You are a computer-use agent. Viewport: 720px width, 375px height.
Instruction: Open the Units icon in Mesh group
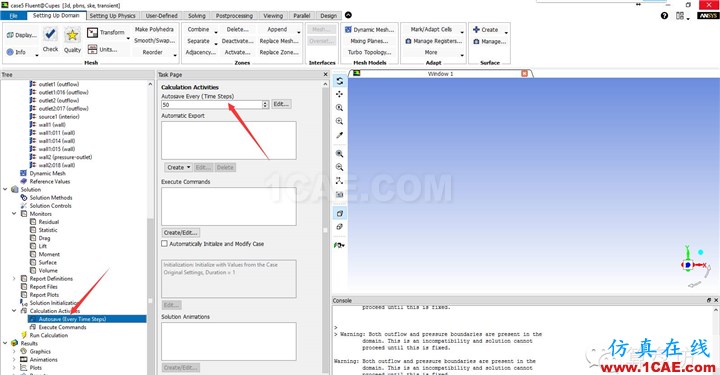[x=92, y=49]
